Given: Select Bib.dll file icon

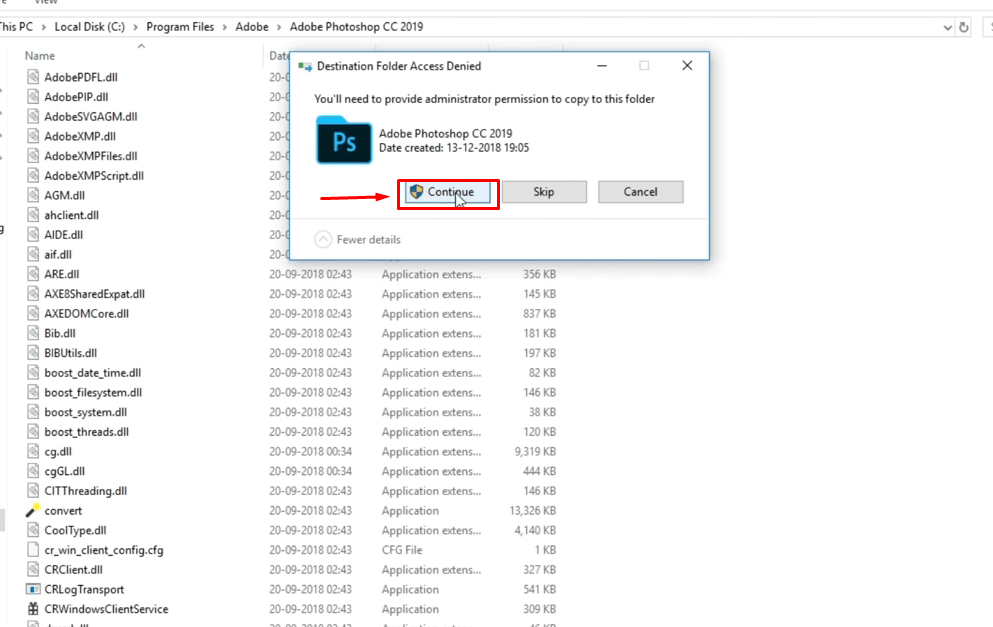Looking at the screenshot, I should [33, 332].
